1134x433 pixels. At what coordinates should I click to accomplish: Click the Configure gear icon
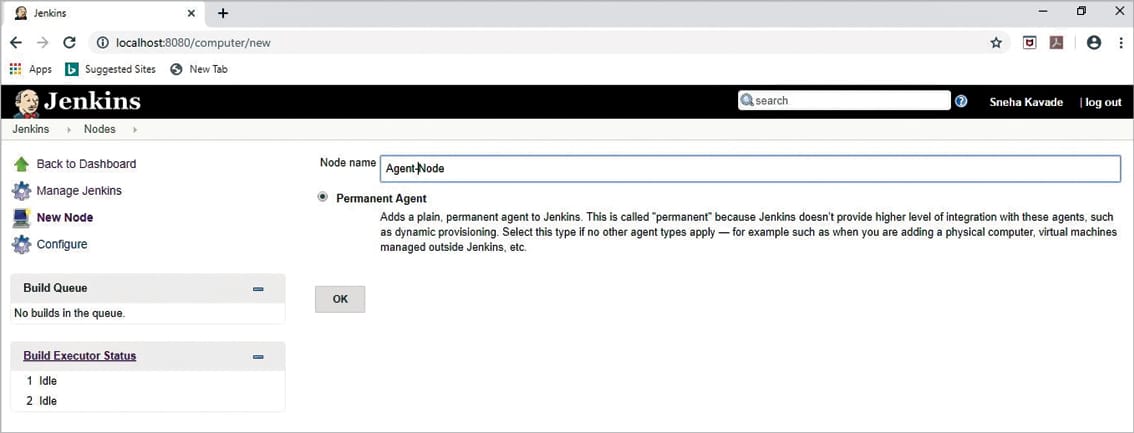pos(22,244)
